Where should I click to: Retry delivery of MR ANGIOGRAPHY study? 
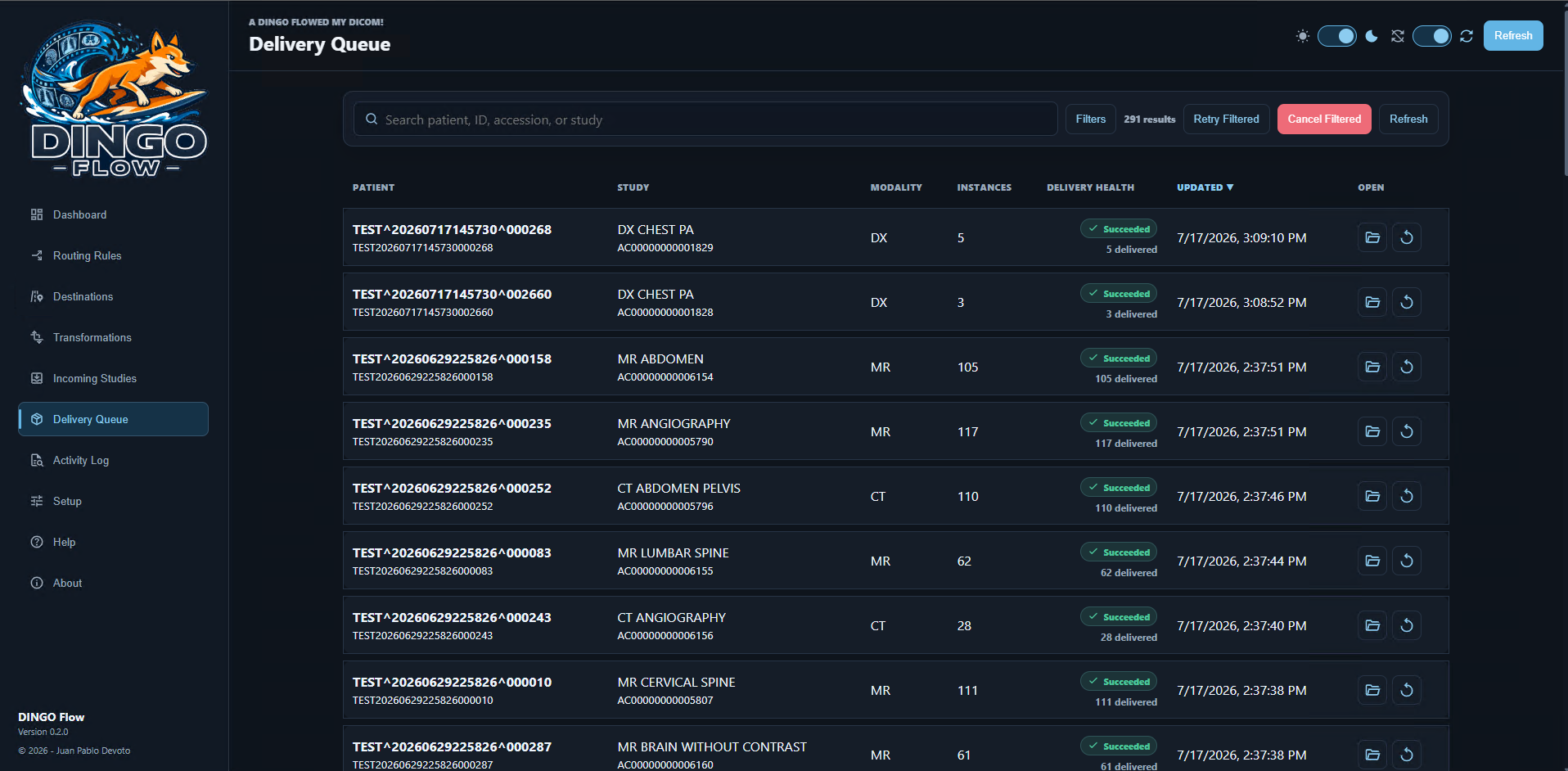[1407, 431]
